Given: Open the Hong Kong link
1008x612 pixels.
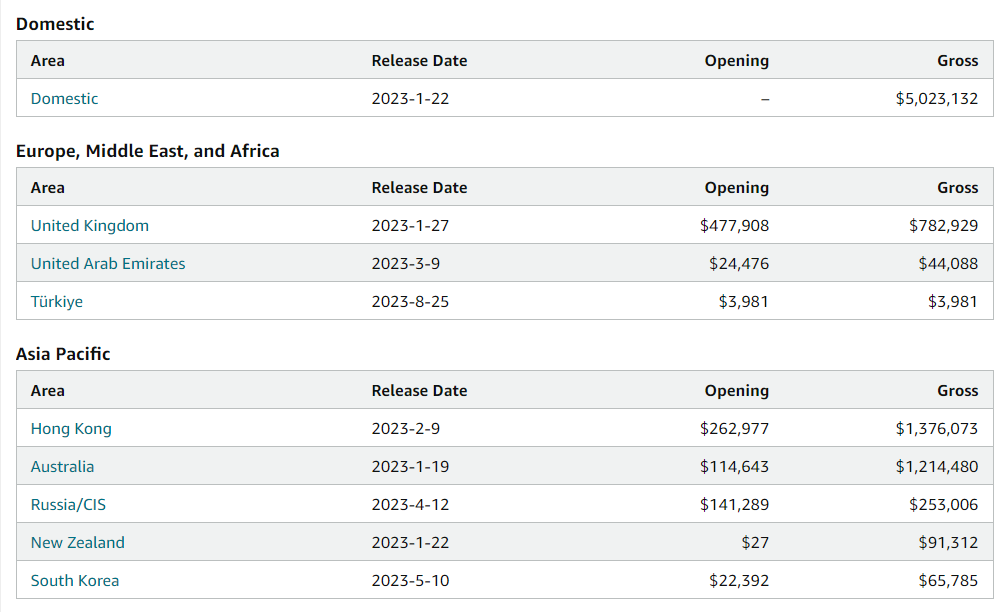Looking at the screenshot, I should (x=71, y=429).
